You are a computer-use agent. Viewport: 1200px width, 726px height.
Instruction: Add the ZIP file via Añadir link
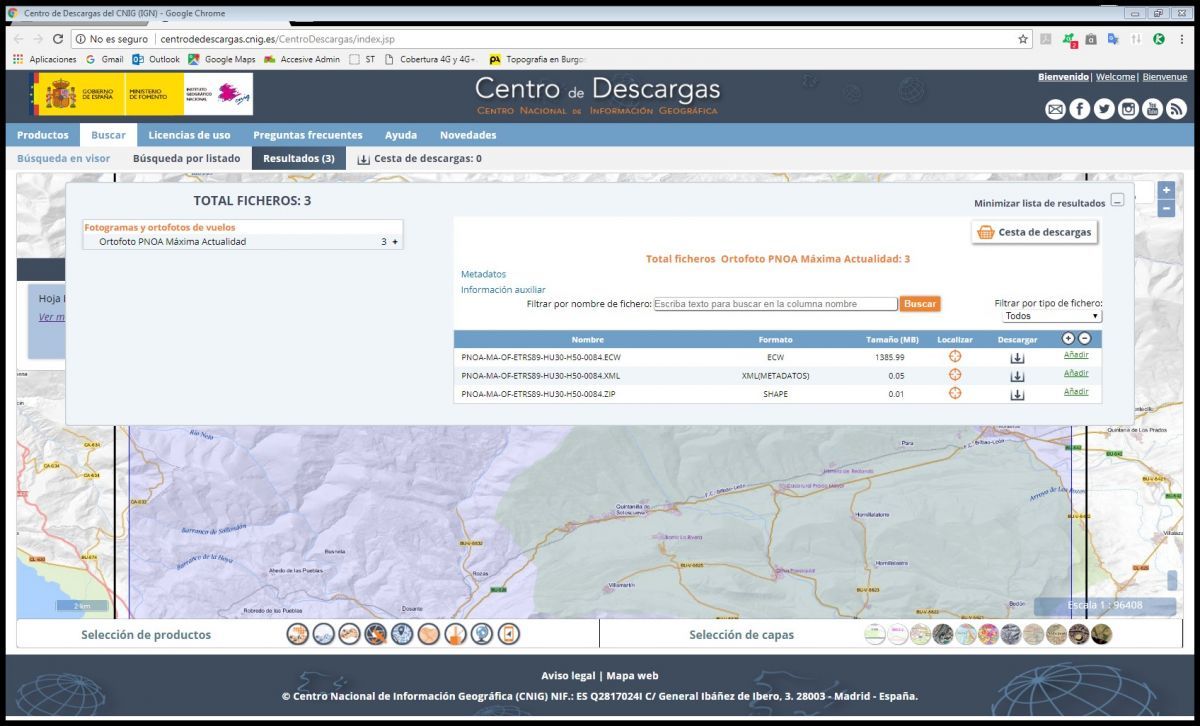point(1076,391)
